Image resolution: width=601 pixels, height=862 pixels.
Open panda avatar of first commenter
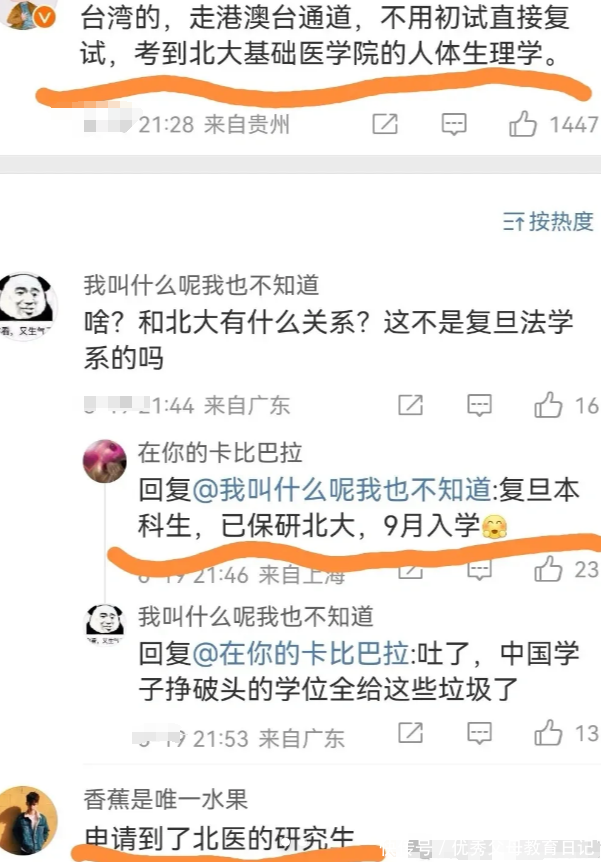[x=27, y=306]
